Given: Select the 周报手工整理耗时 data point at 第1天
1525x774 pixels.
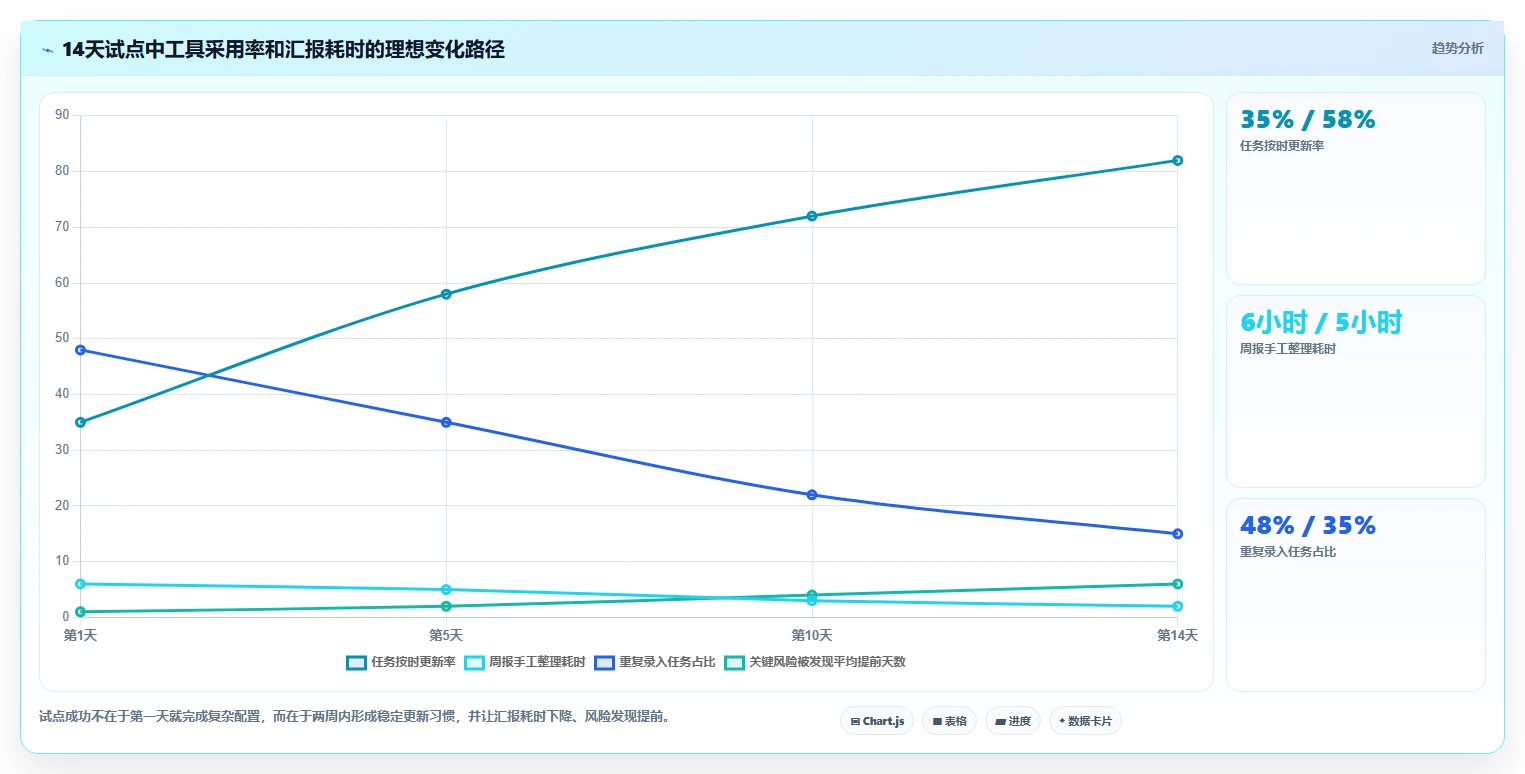Looking at the screenshot, I should coord(80,584).
